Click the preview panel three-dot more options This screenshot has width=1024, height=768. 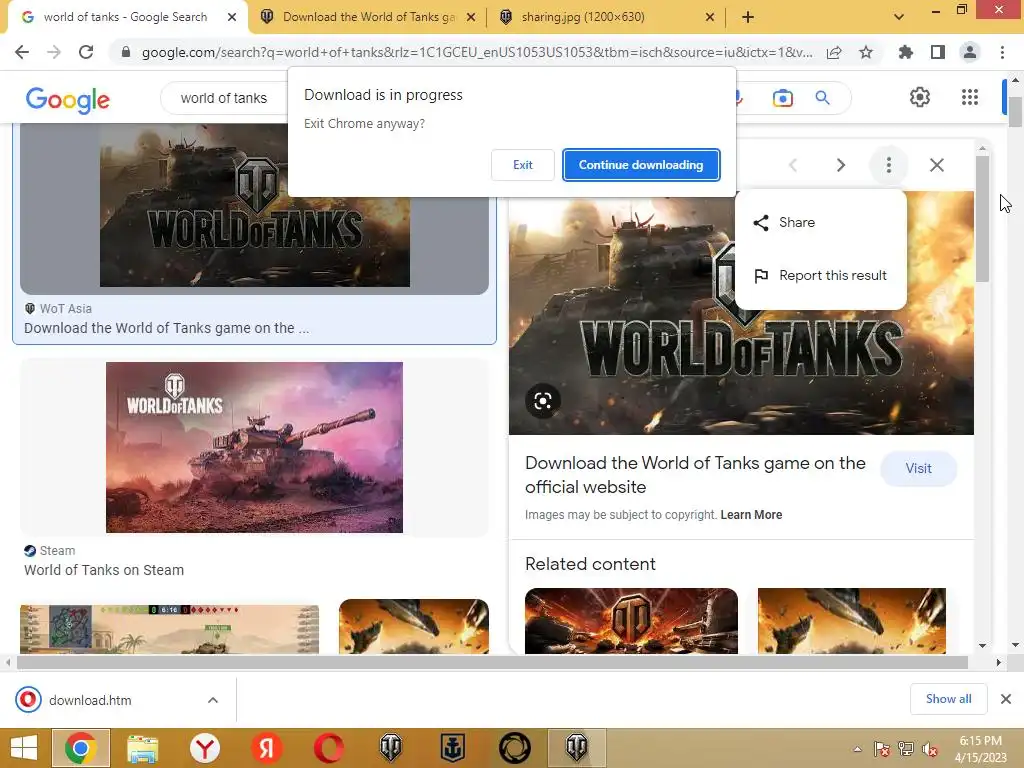point(888,165)
